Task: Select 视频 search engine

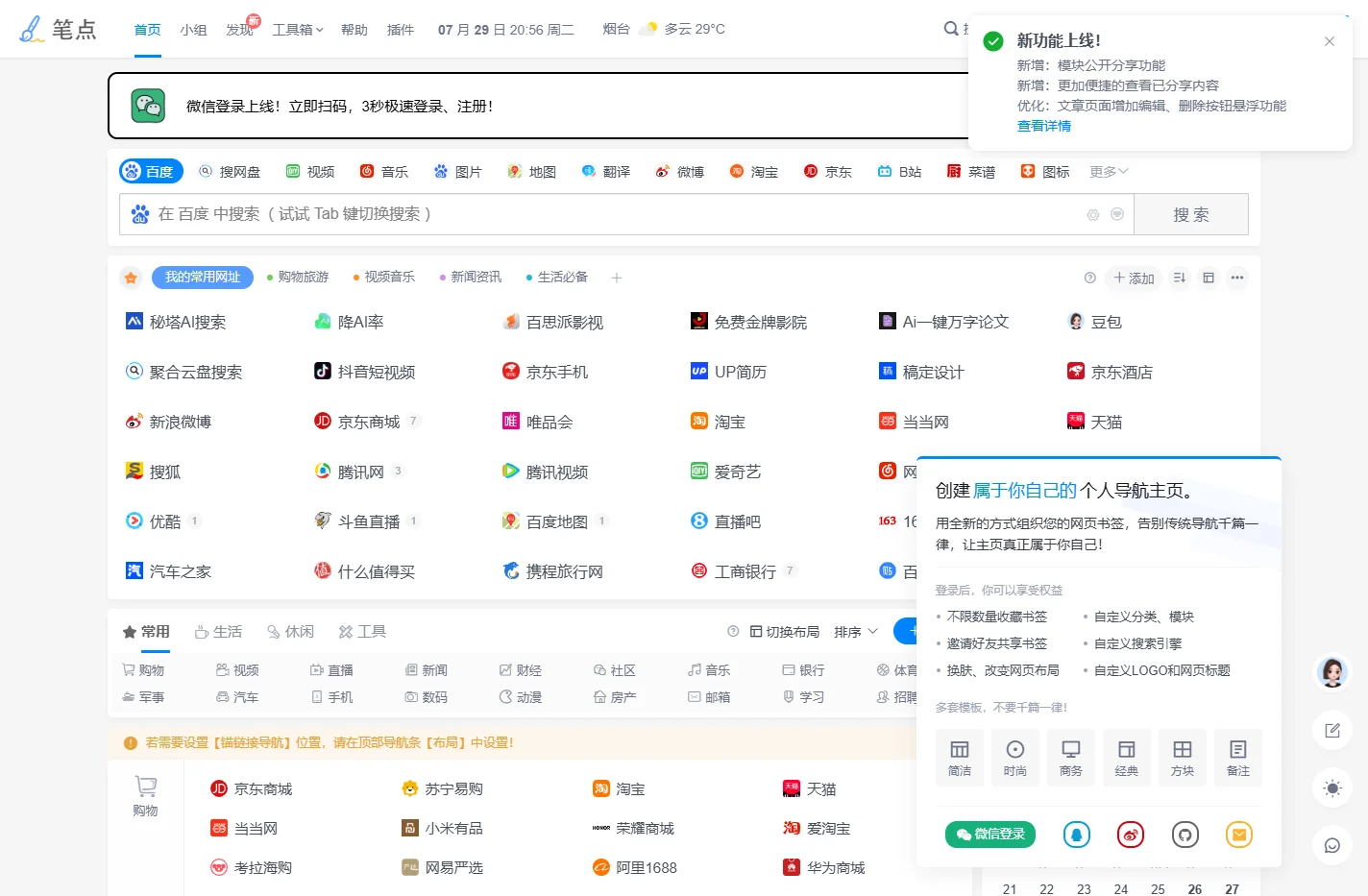Action: click(310, 171)
